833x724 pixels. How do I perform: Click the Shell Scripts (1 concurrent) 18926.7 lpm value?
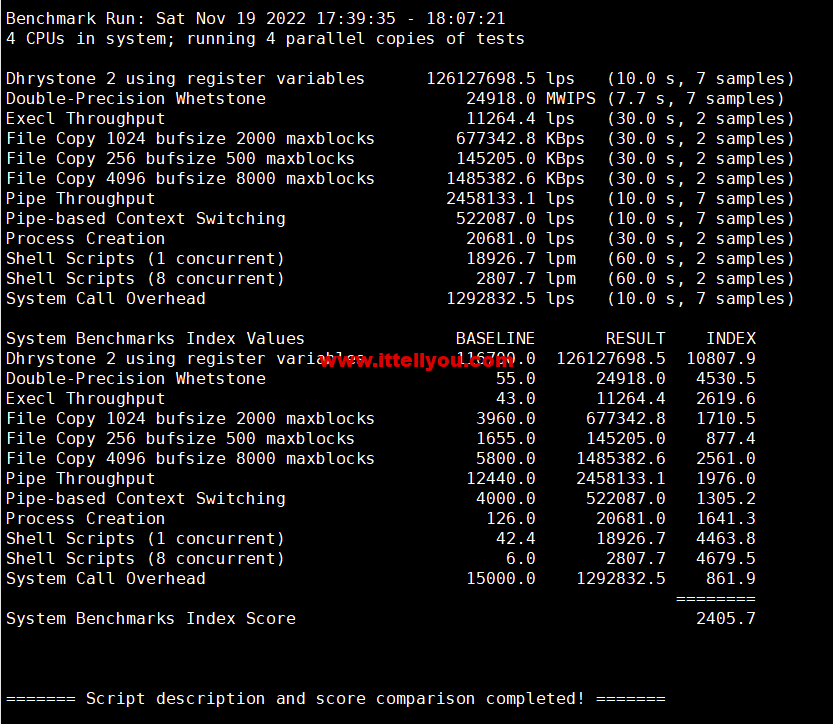click(x=500, y=258)
